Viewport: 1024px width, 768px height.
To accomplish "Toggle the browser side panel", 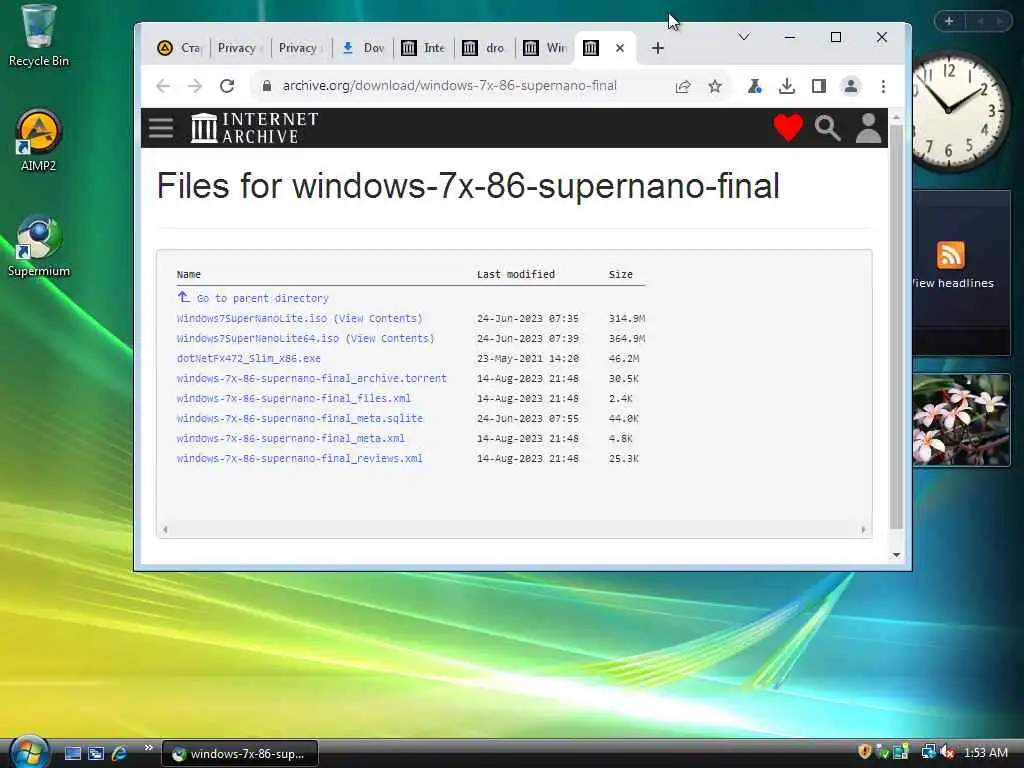I will click(819, 86).
